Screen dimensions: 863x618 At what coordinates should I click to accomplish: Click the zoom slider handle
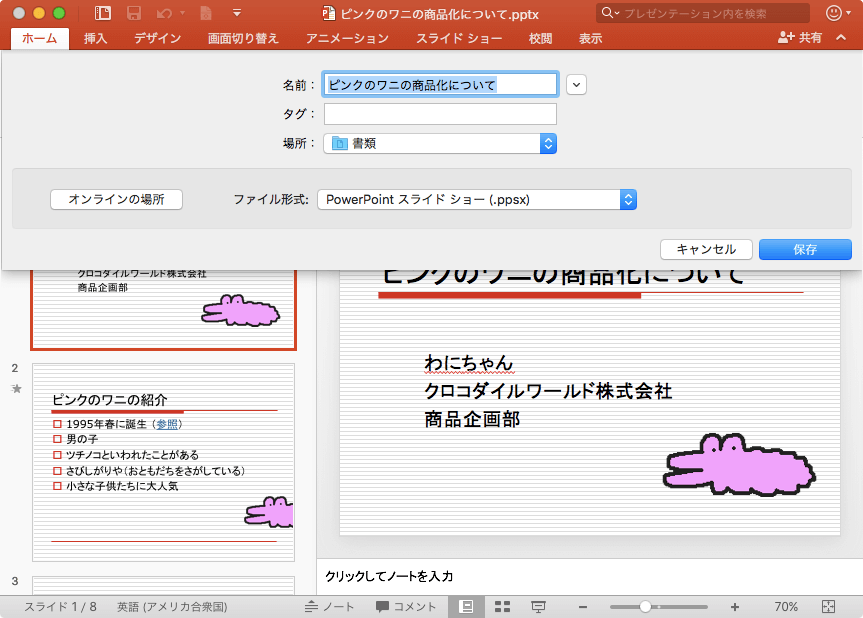(645, 606)
